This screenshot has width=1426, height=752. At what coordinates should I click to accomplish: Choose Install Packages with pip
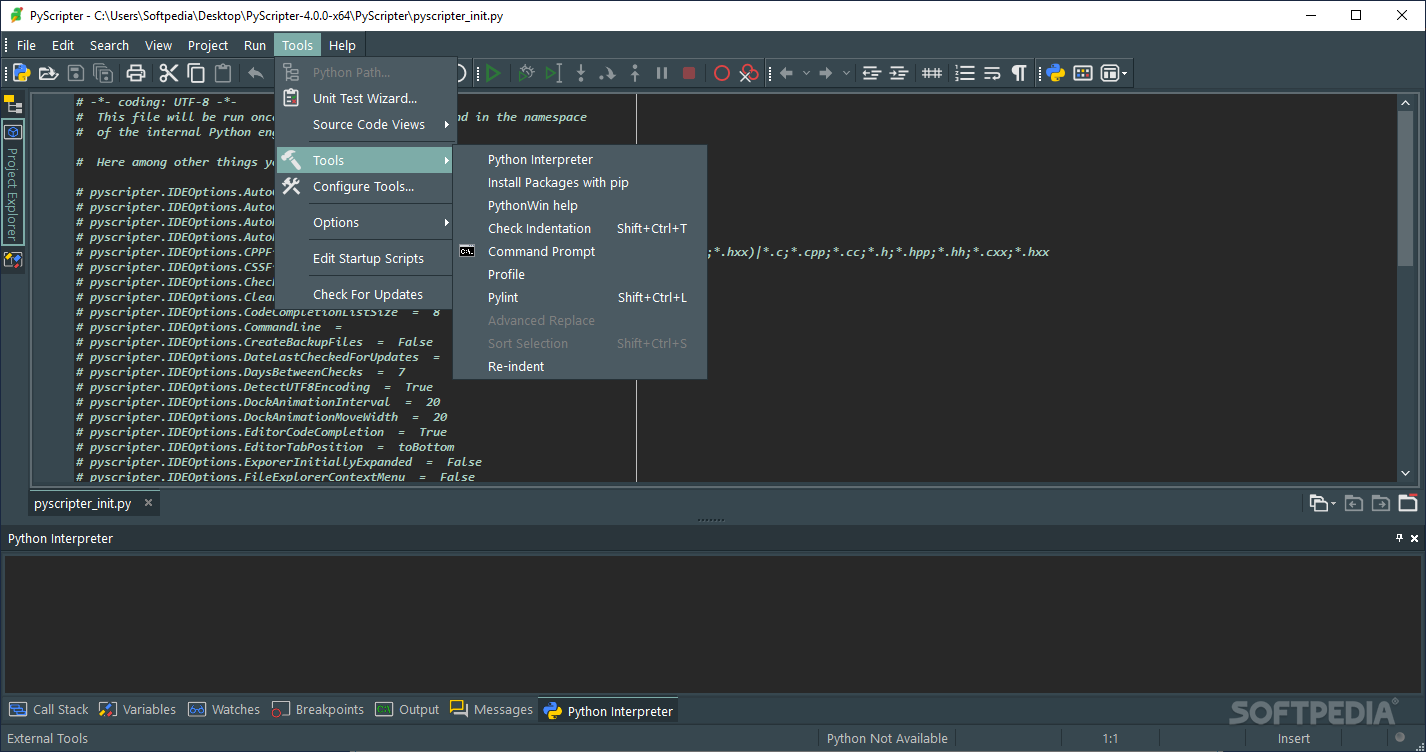click(580, 182)
